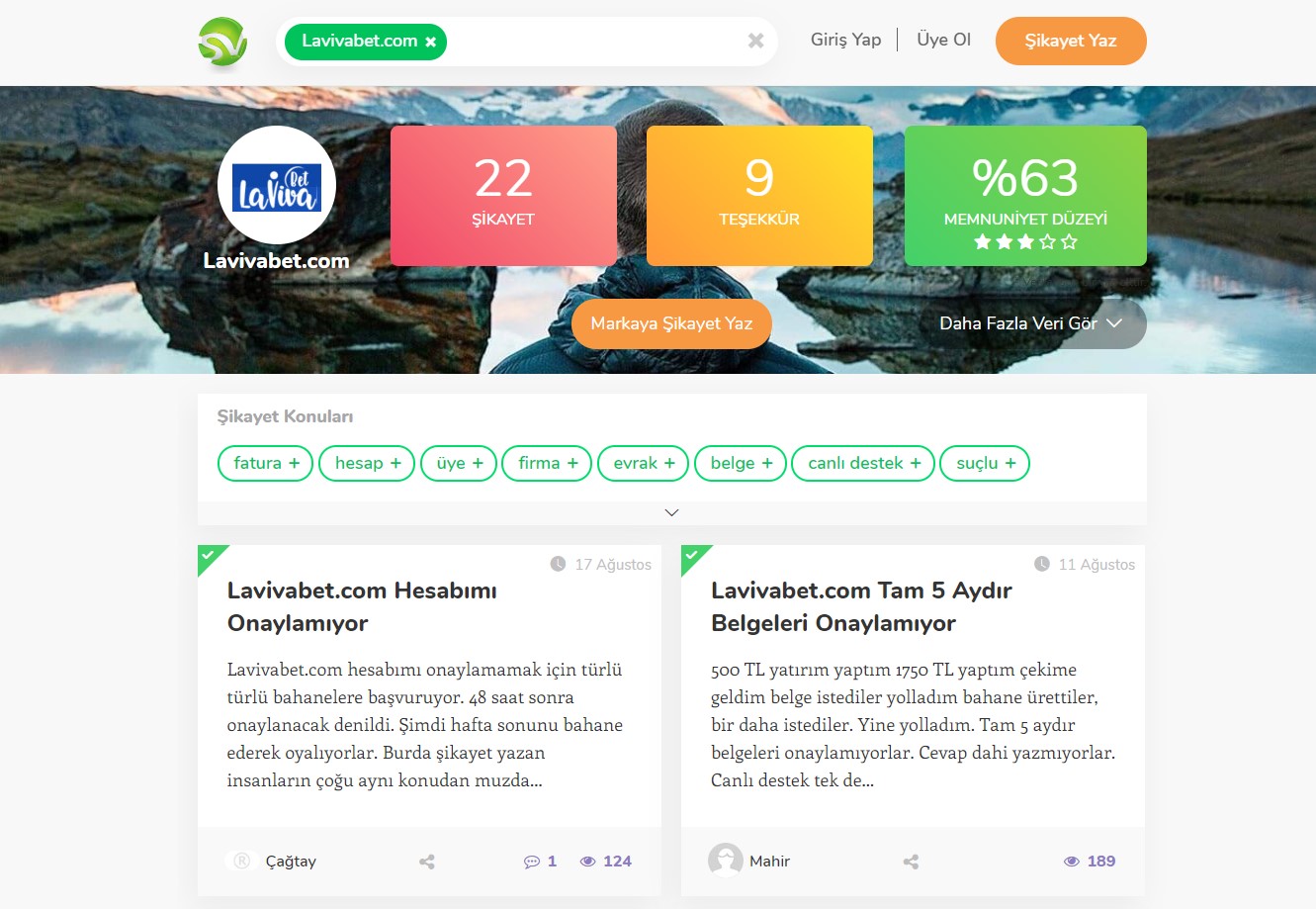This screenshot has height=909, width=1316.
Task: Add the fatura topic filter
Action: pyautogui.click(x=265, y=463)
